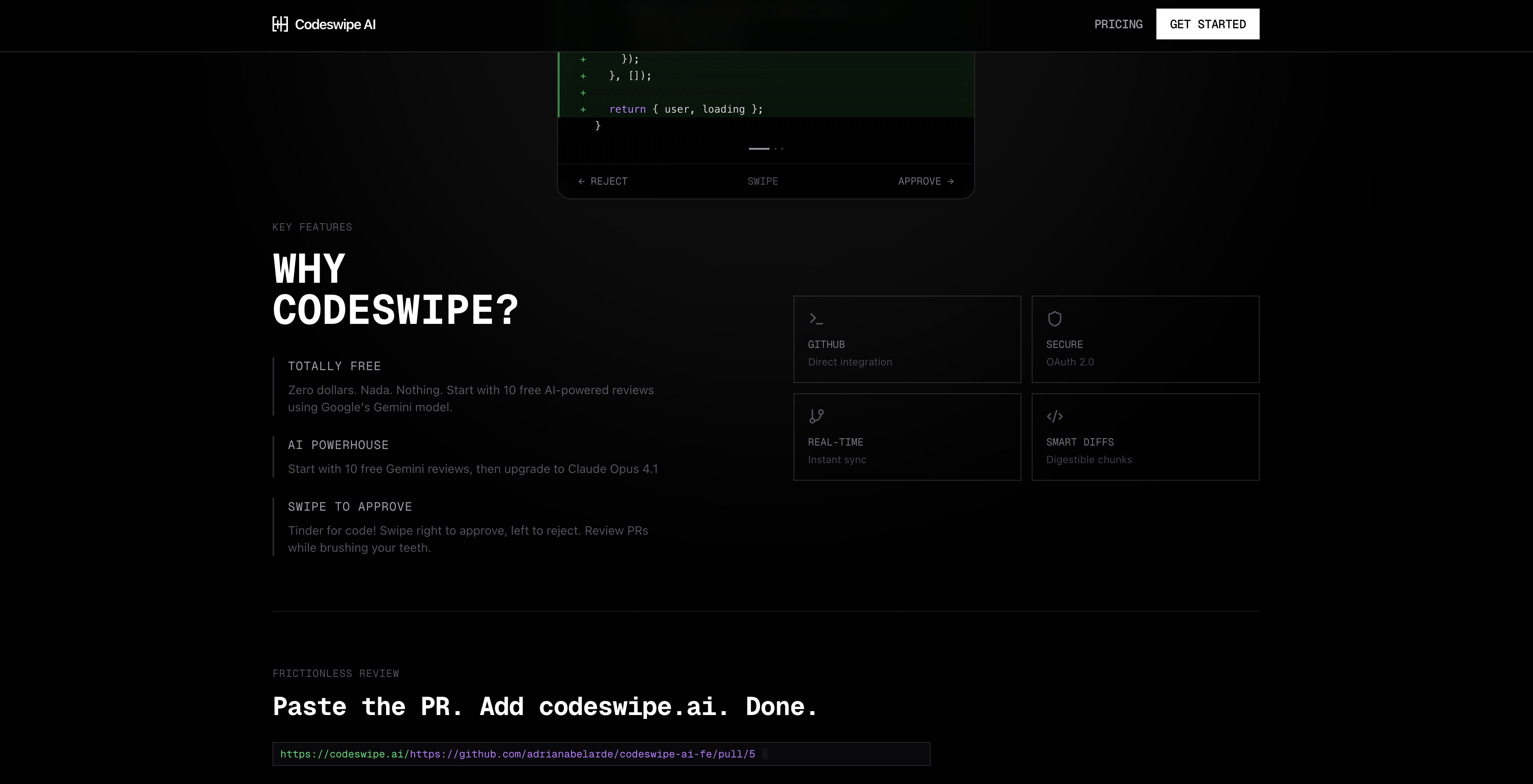This screenshot has height=784, width=1533.
Task: Reject the code change
Action: pos(602,181)
